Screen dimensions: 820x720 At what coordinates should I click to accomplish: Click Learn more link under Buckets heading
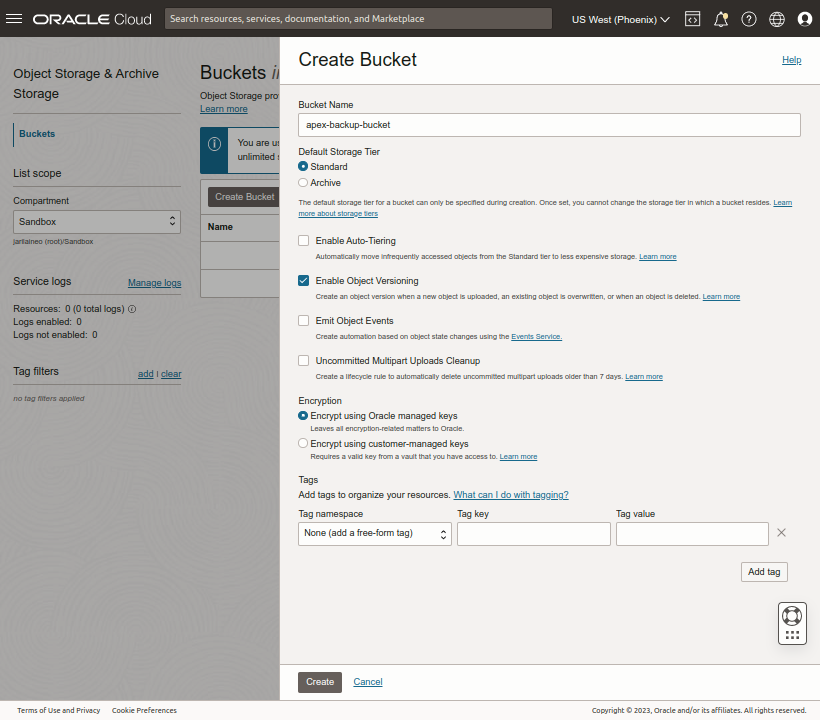[x=224, y=109]
